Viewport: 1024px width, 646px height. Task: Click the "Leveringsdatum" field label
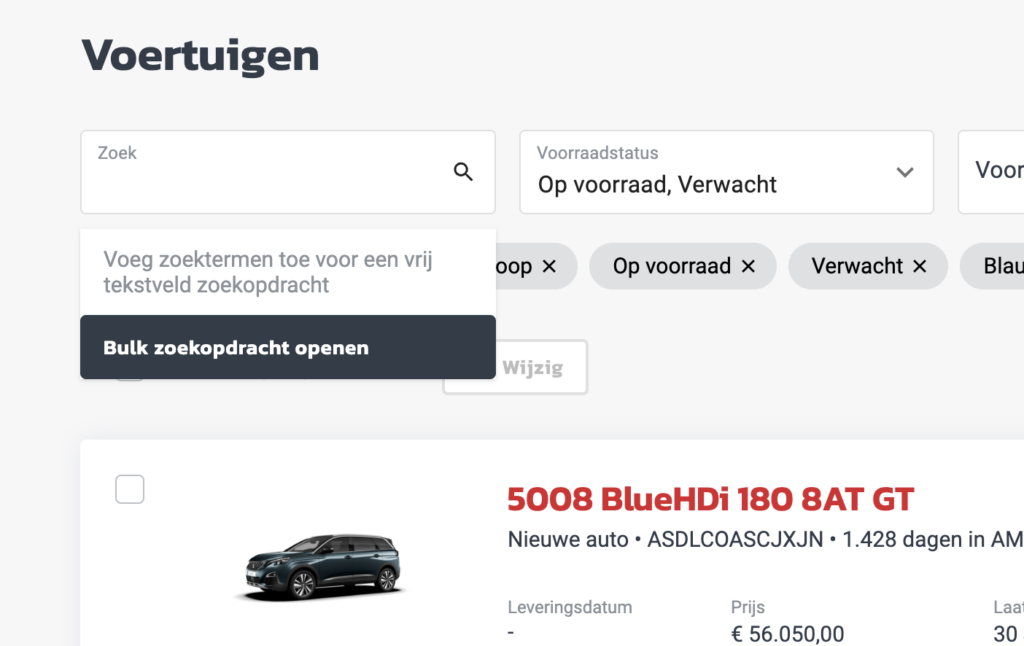tap(570, 607)
